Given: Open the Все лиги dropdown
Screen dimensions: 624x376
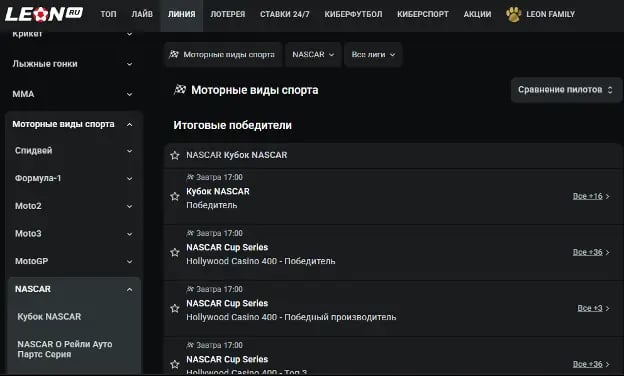Looking at the screenshot, I should tap(373, 55).
